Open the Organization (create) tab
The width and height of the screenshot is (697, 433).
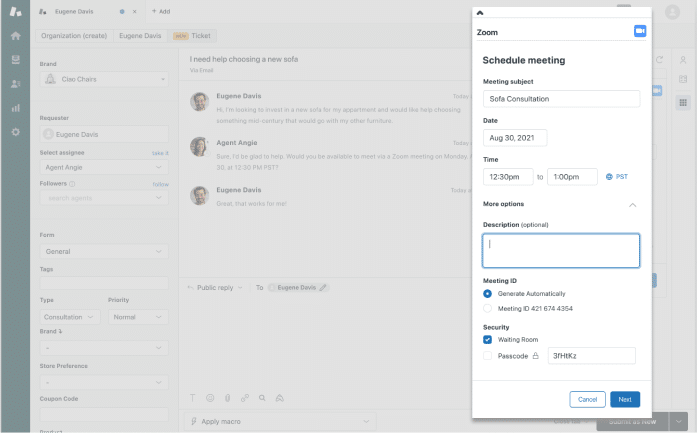tap(74, 36)
